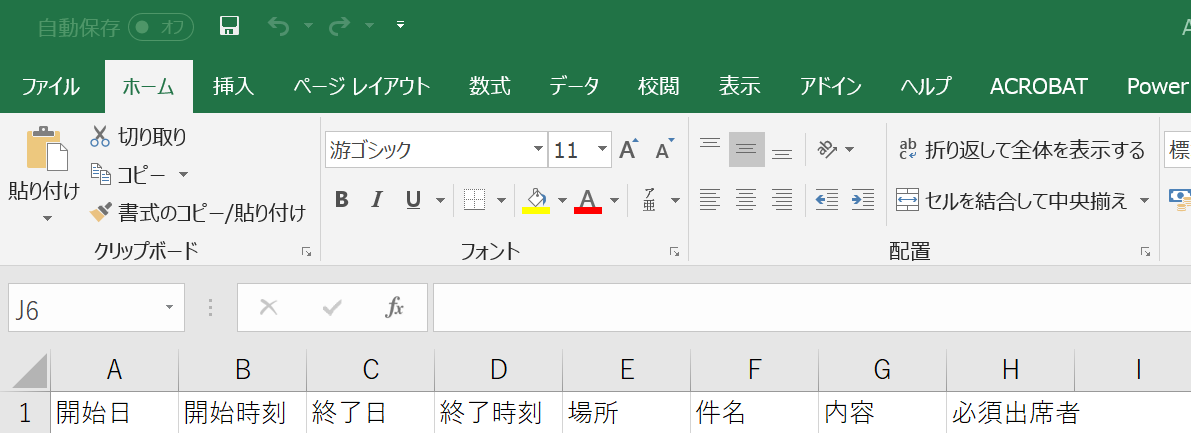Toggle the 自動保存 AutoSave switch
This screenshot has height=433, width=1191.
coord(161,27)
